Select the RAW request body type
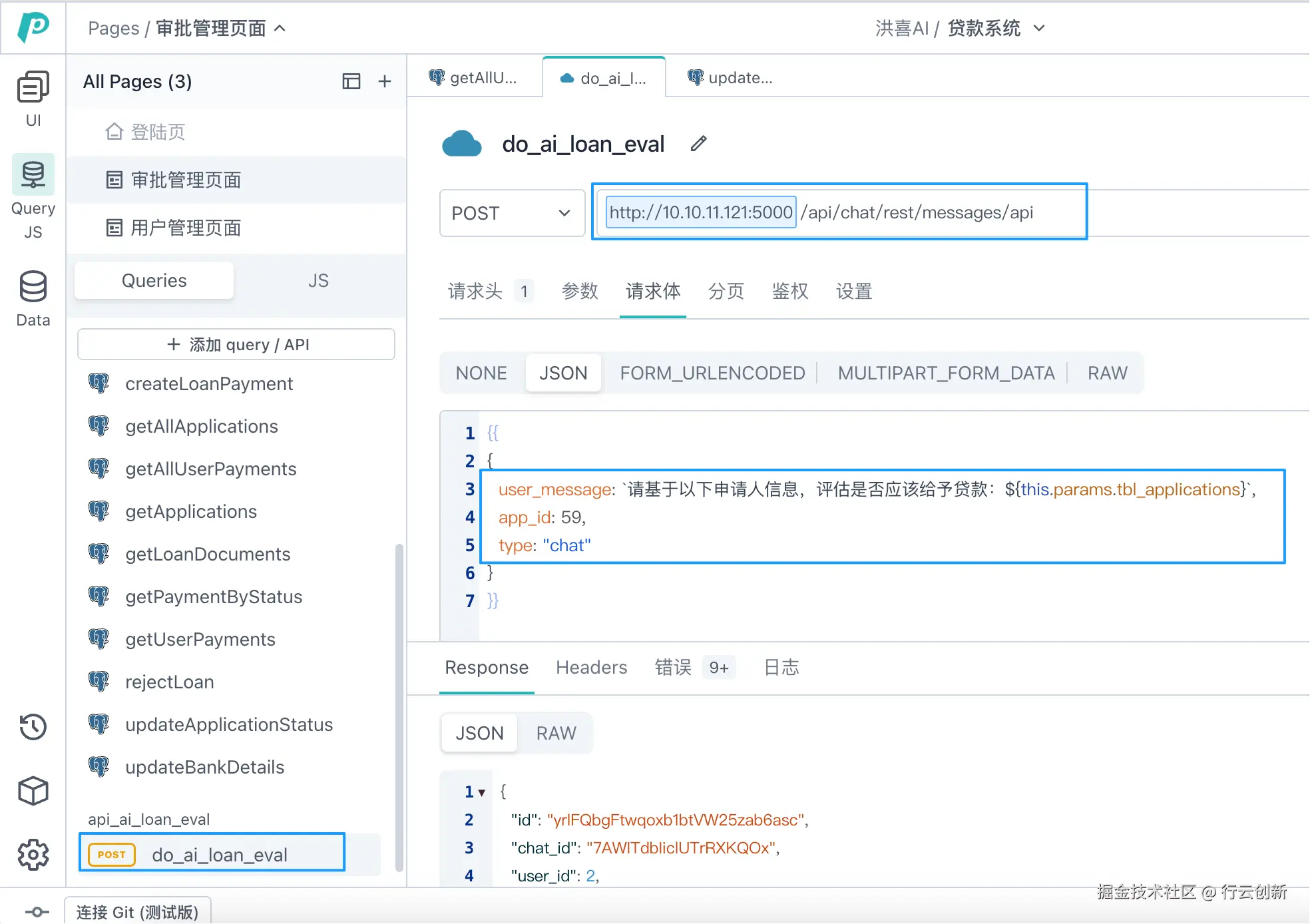Image resolution: width=1310 pixels, height=924 pixels. (1107, 373)
